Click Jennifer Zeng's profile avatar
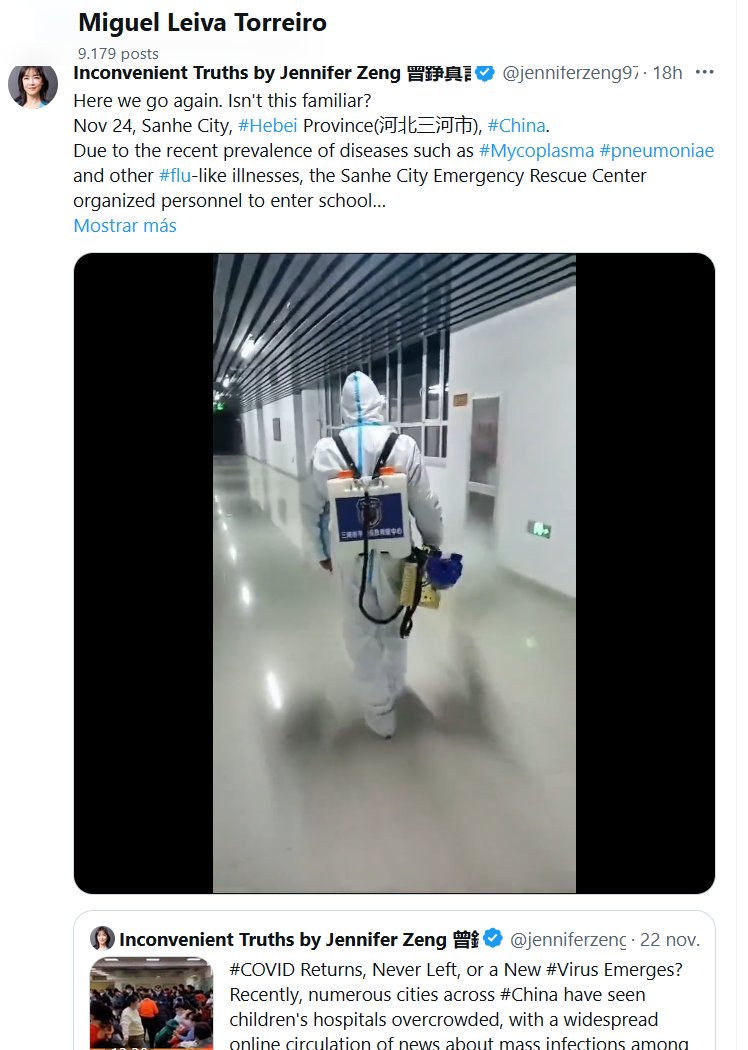This screenshot has height=1050, width=748. click(32, 86)
